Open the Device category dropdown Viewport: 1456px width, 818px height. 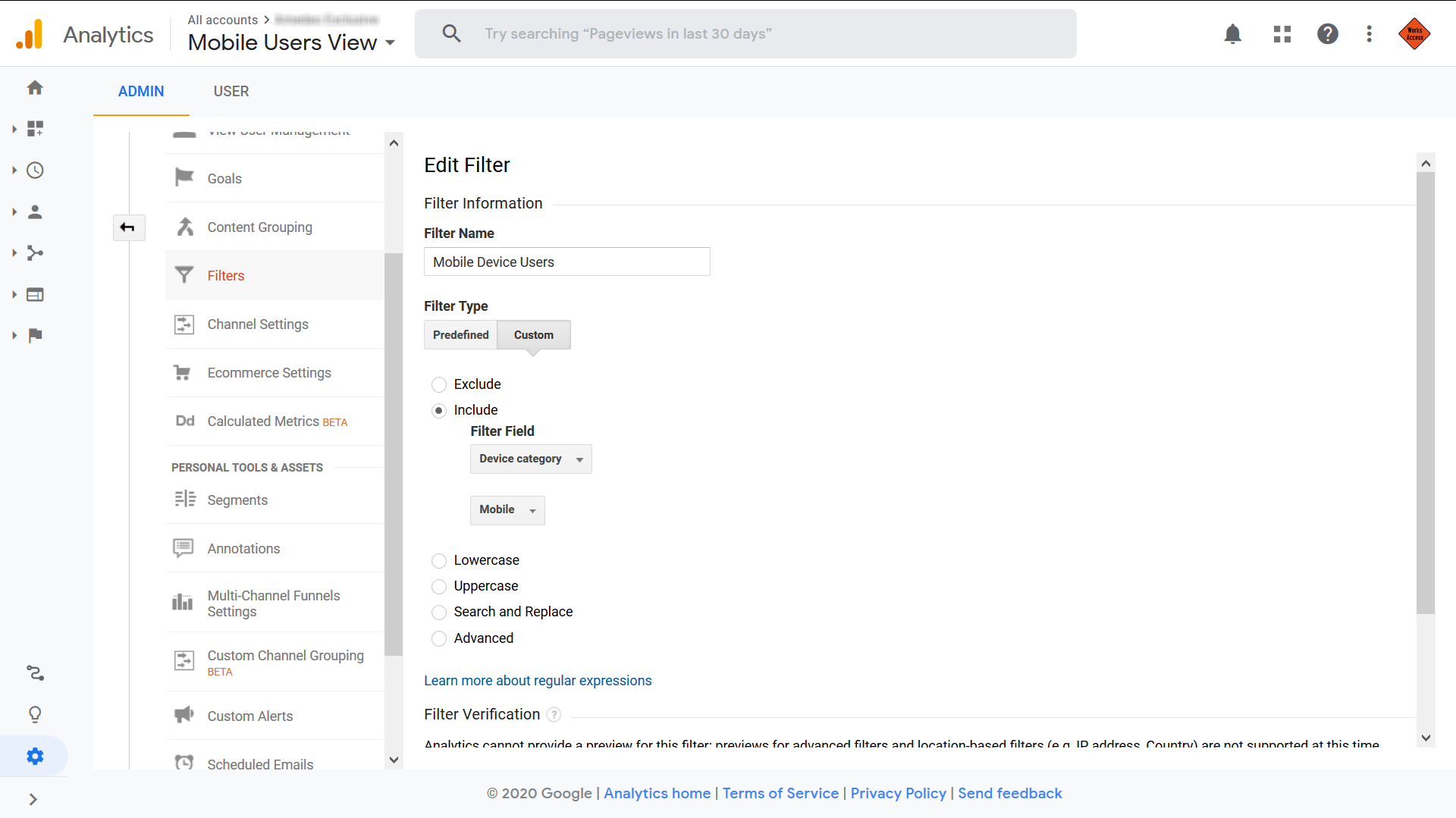[530, 459]
